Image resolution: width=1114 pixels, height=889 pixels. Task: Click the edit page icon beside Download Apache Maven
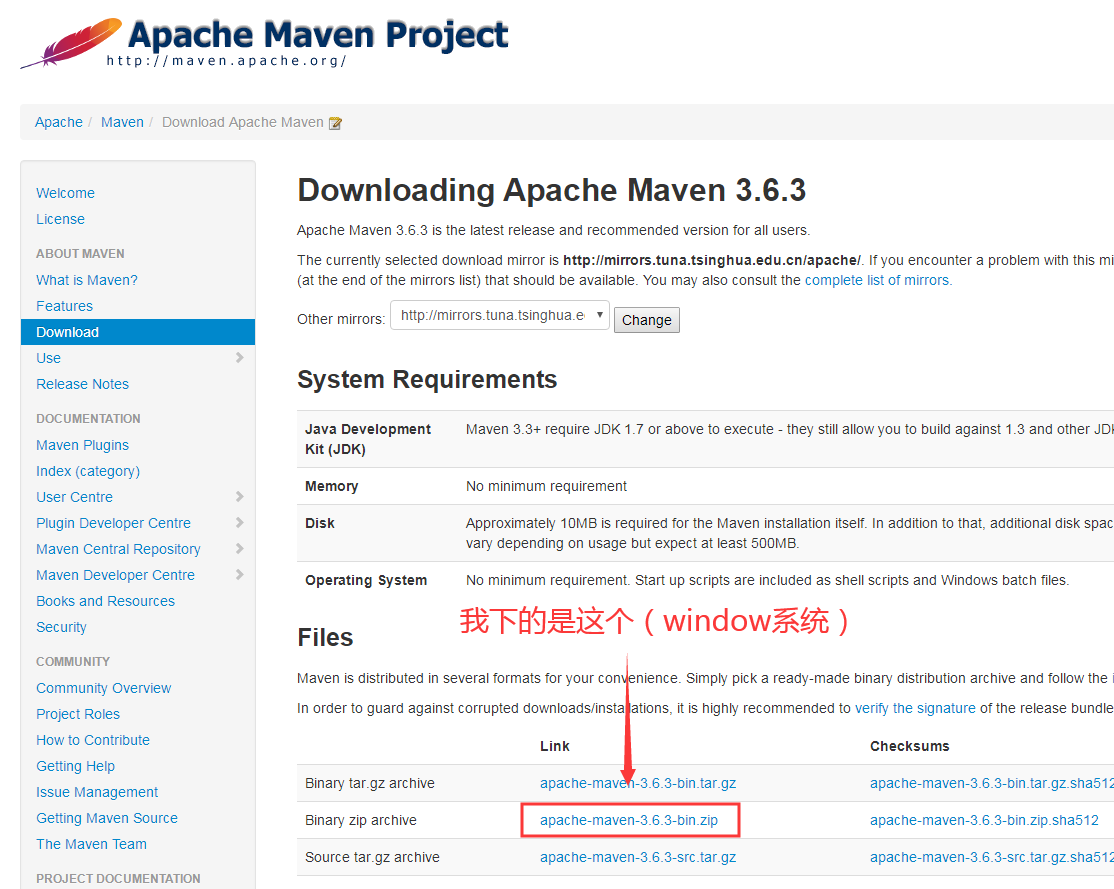pos(335,123)
